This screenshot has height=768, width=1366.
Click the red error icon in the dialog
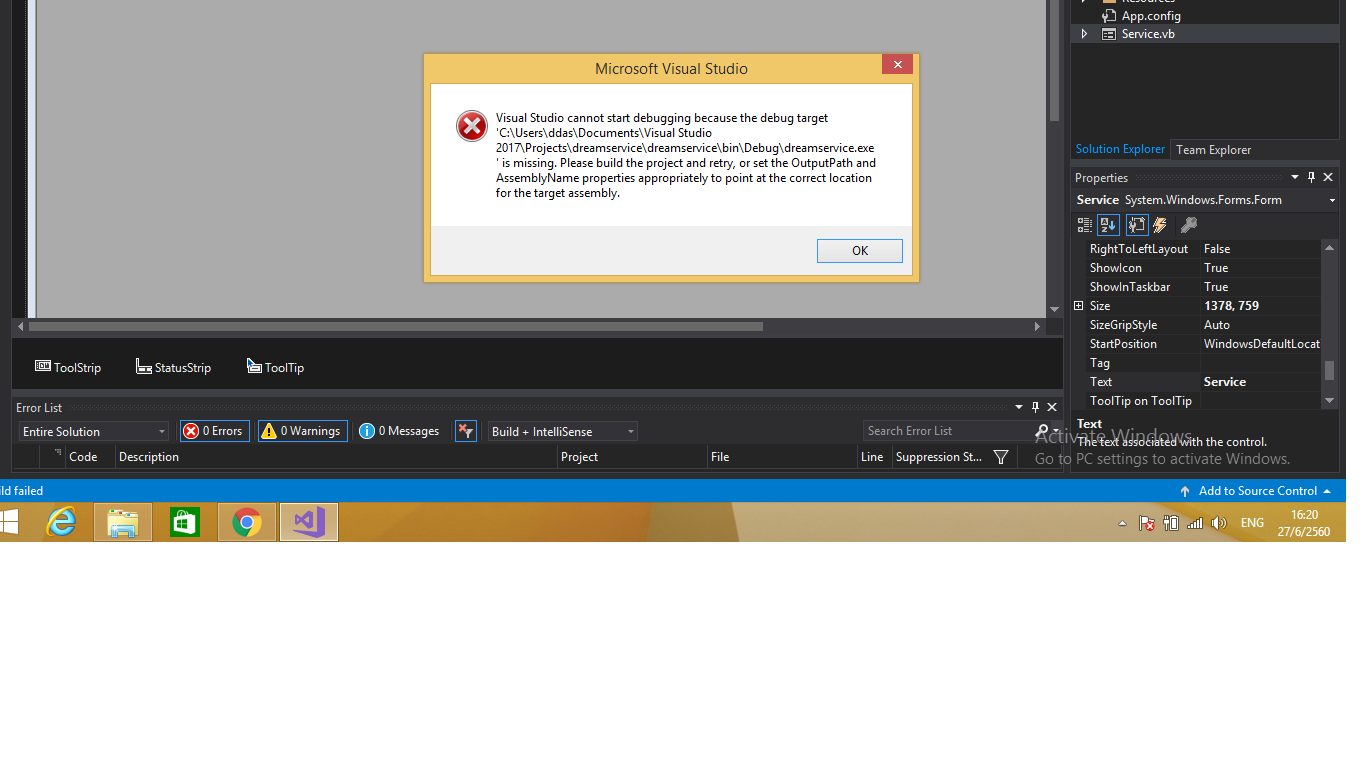coord(471,126)
